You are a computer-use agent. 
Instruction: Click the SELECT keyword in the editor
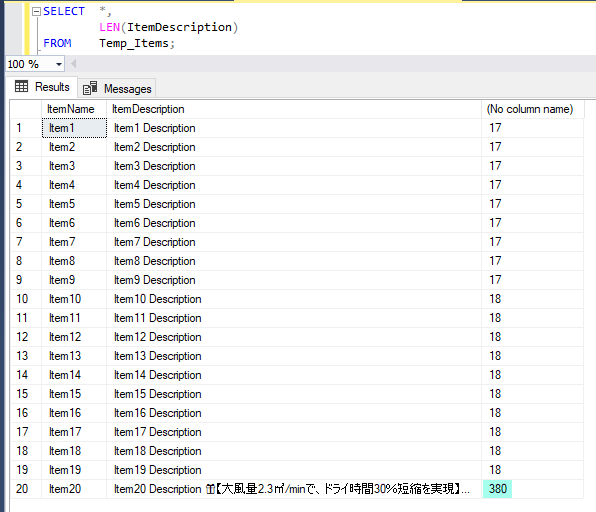coord(64,11)
